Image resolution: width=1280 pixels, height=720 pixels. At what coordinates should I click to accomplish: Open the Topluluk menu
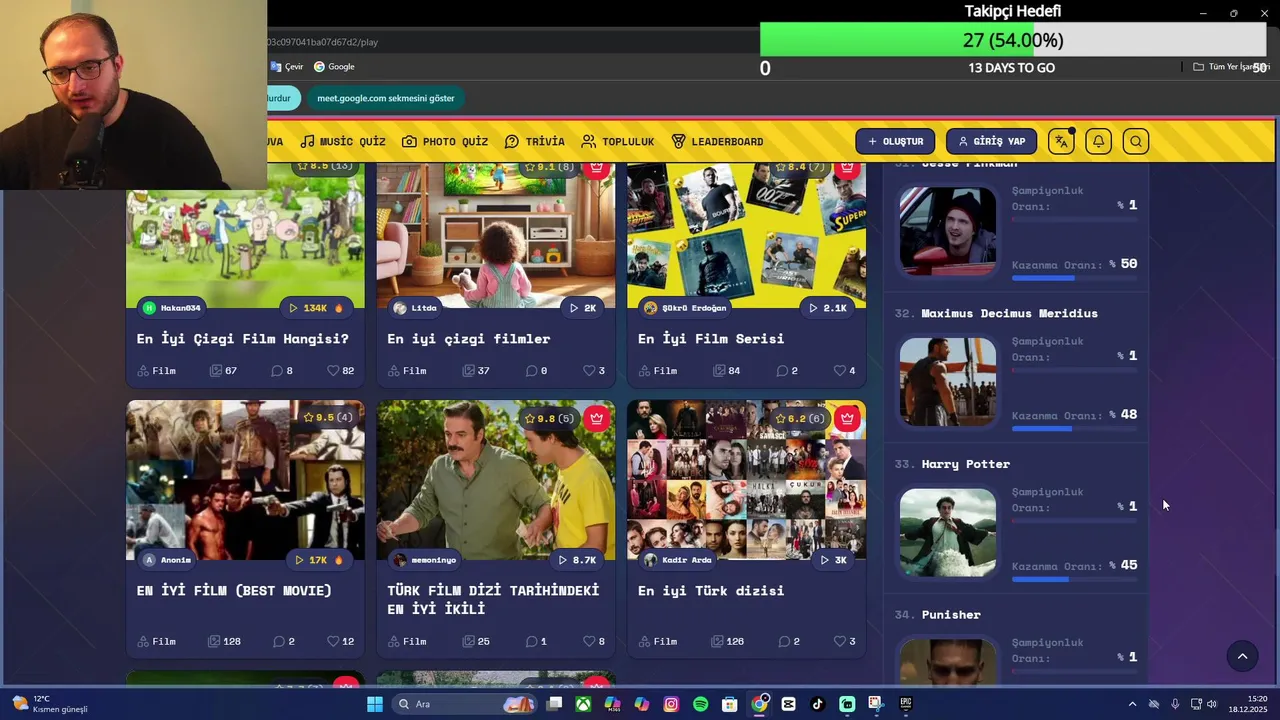pyautogui.click(x=618, y=141)
